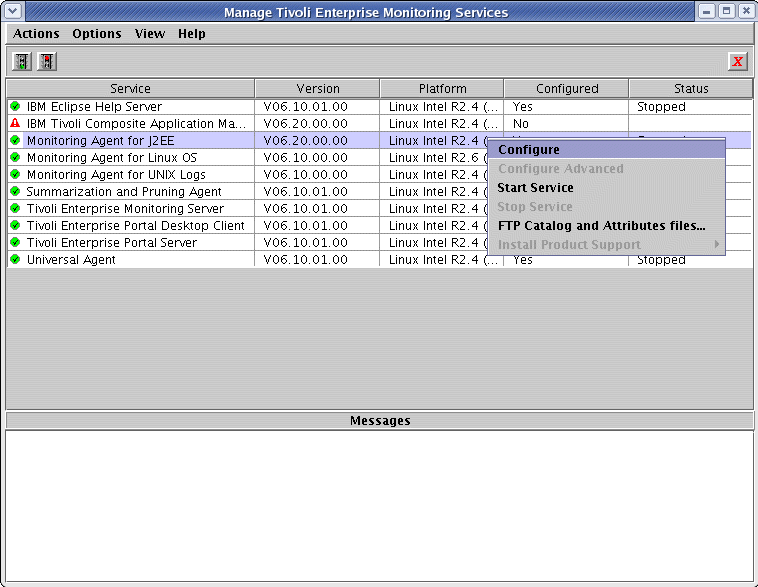Click the red traffic light Stop Service icon
The width and height of the screenshot is (758, 587).
coord(46,62)
